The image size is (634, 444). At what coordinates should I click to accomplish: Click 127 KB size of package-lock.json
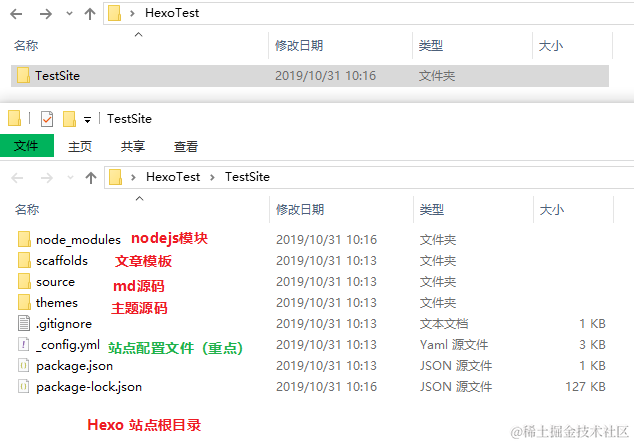pos(585,387)
